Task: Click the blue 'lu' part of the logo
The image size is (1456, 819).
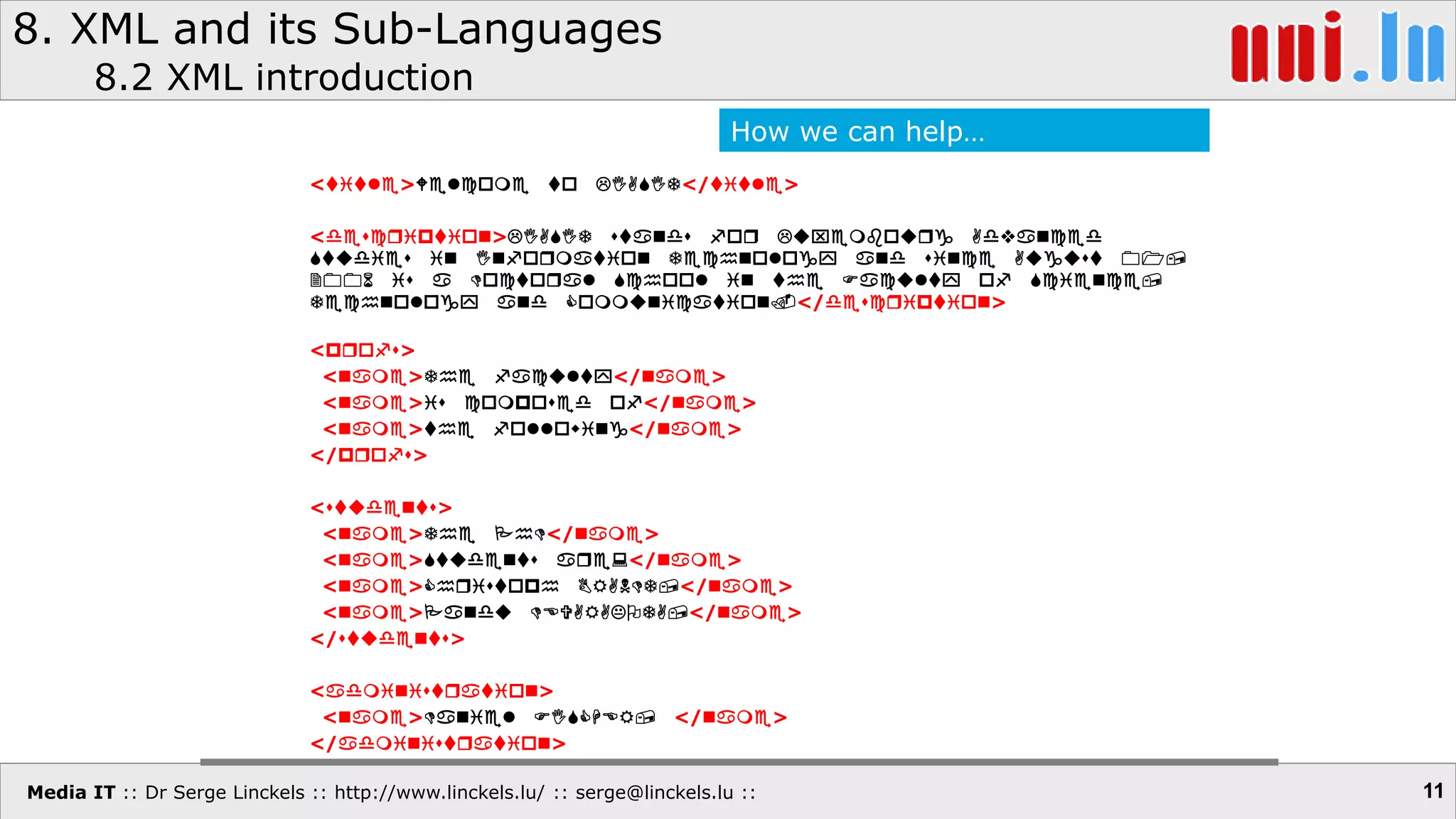Action: 1412,50
